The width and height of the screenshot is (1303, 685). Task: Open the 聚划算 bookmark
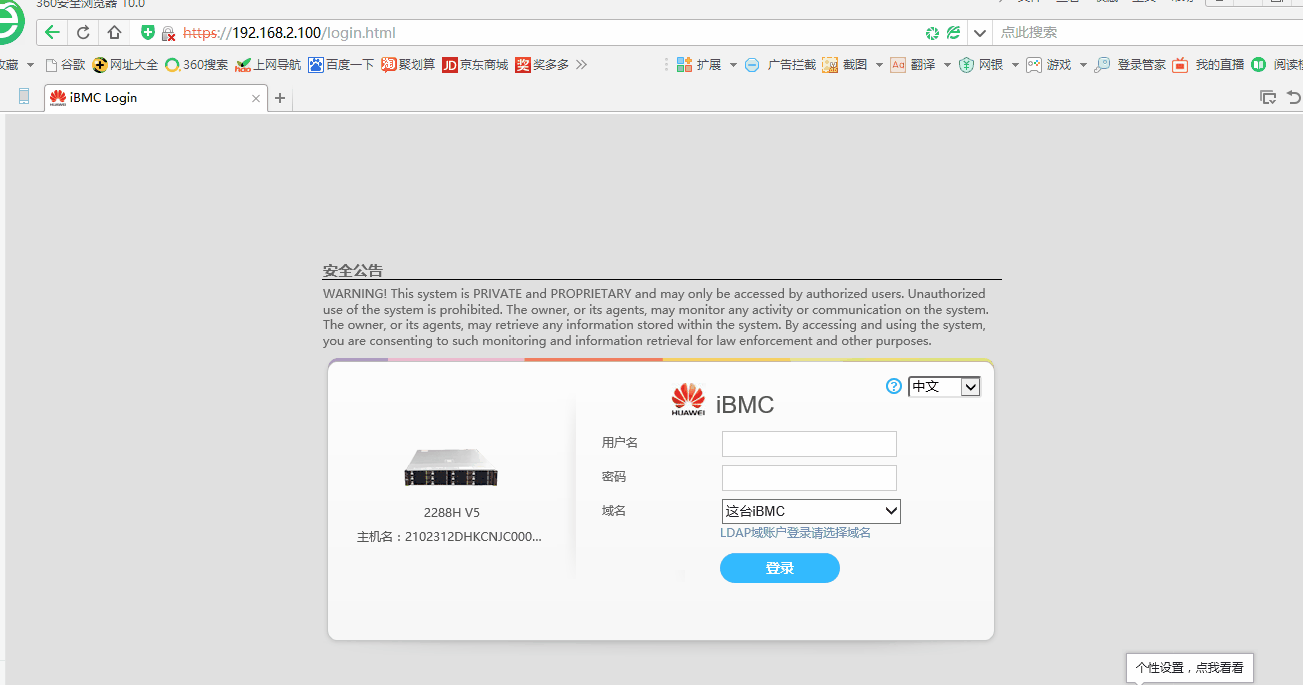point(408,64)
